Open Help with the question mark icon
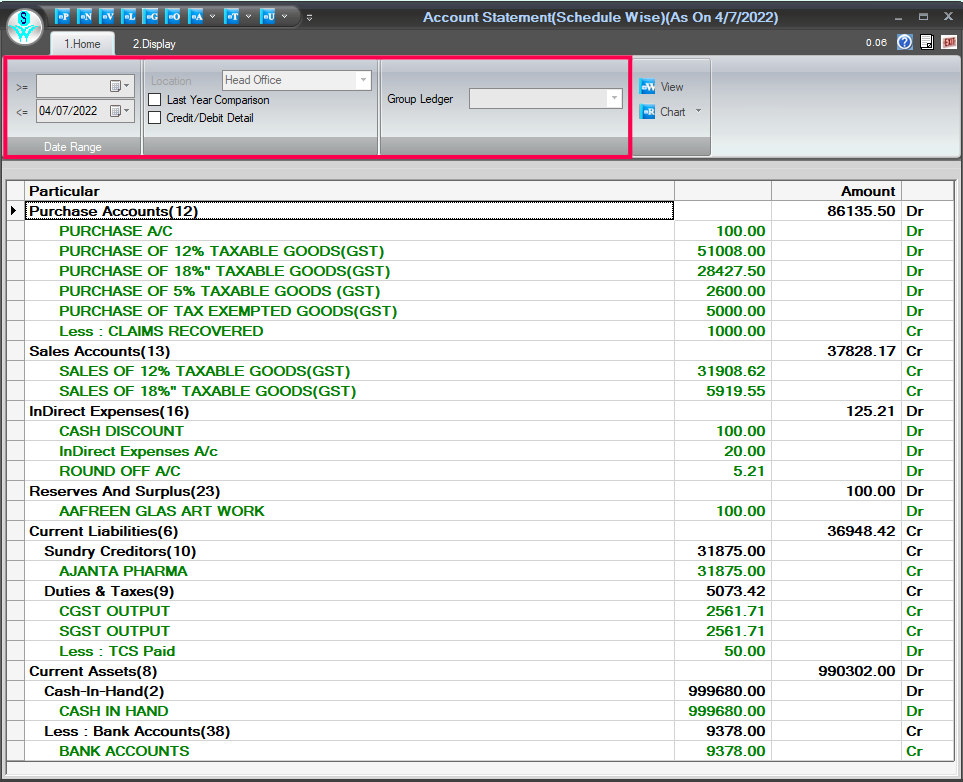This screenshot has width=963, height=782. point(905,44)
